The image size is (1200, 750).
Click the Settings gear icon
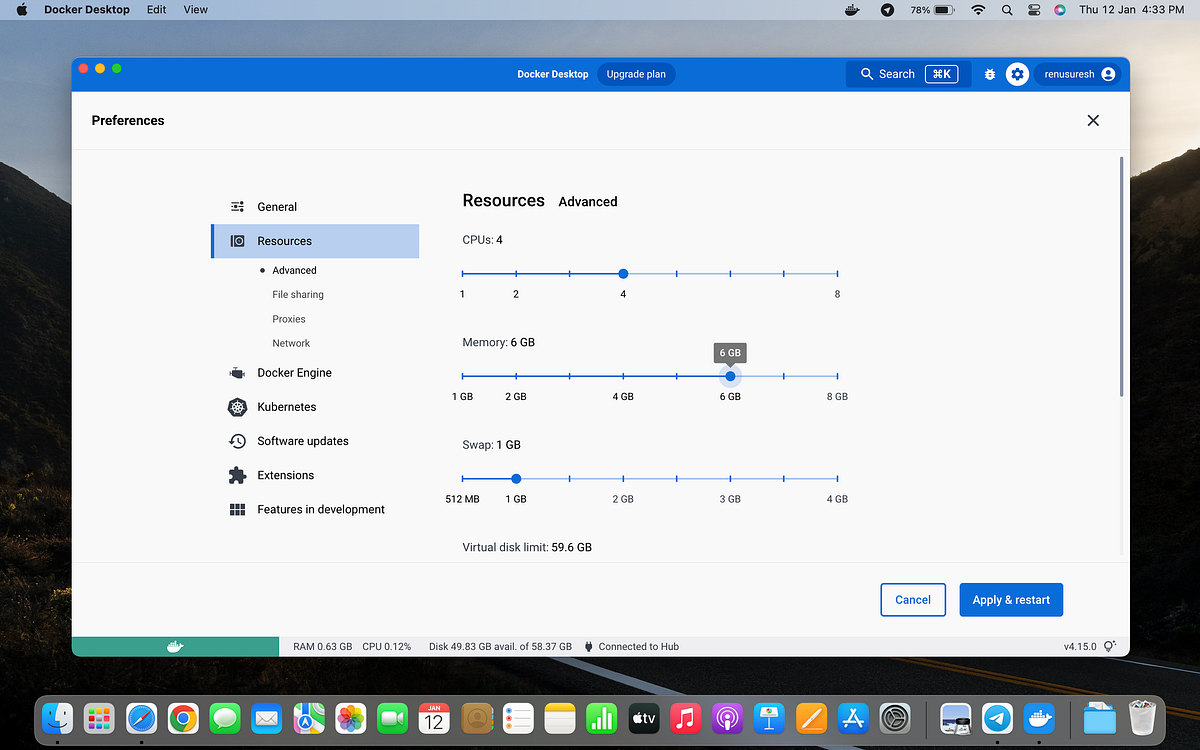(1017, 74)
